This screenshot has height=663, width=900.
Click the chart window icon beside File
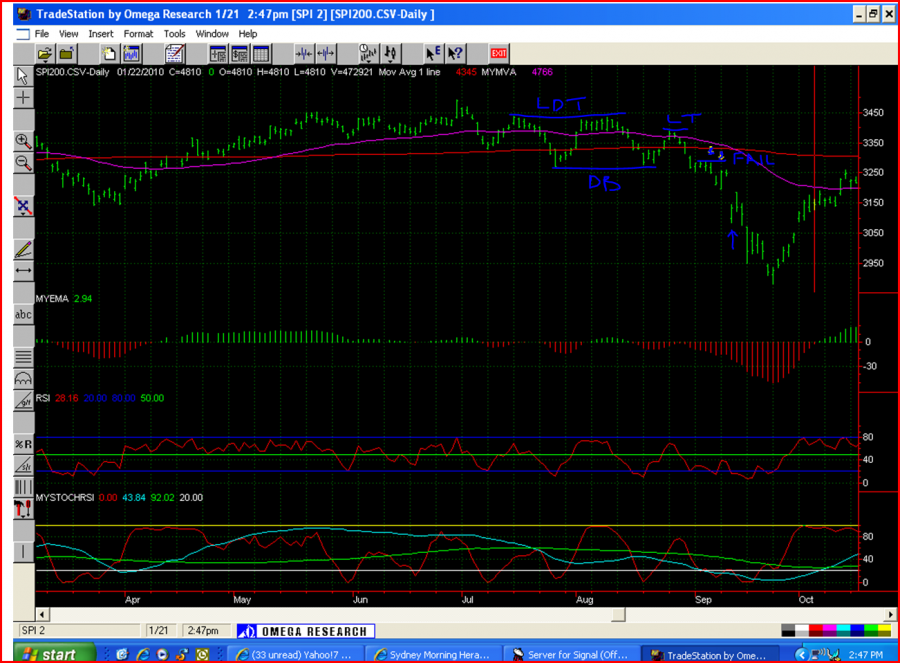click(x=23, y=34)
